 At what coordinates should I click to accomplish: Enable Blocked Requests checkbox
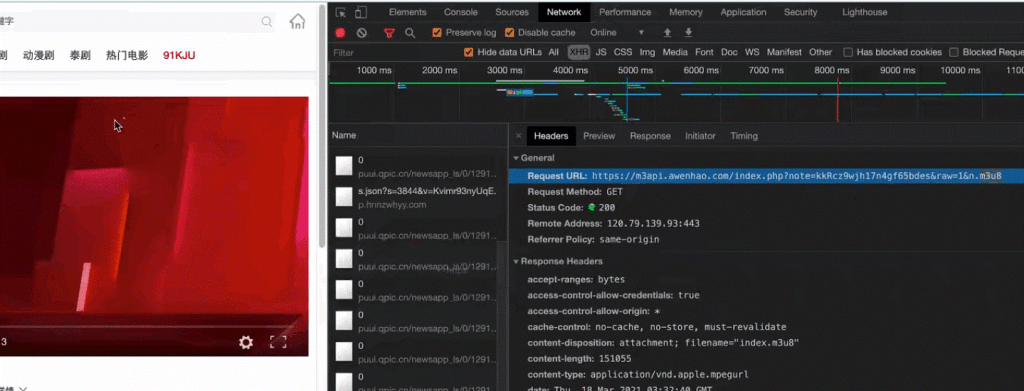point(954,52)
